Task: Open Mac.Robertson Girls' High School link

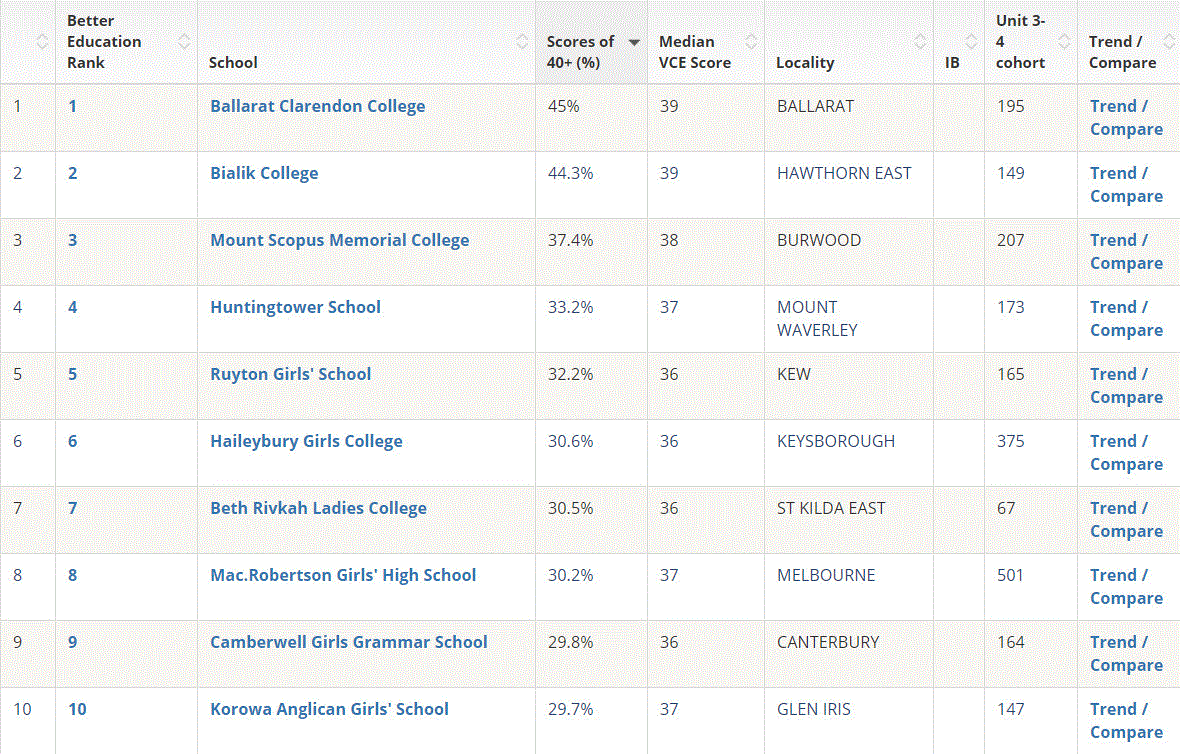Action: pos(343,575)
